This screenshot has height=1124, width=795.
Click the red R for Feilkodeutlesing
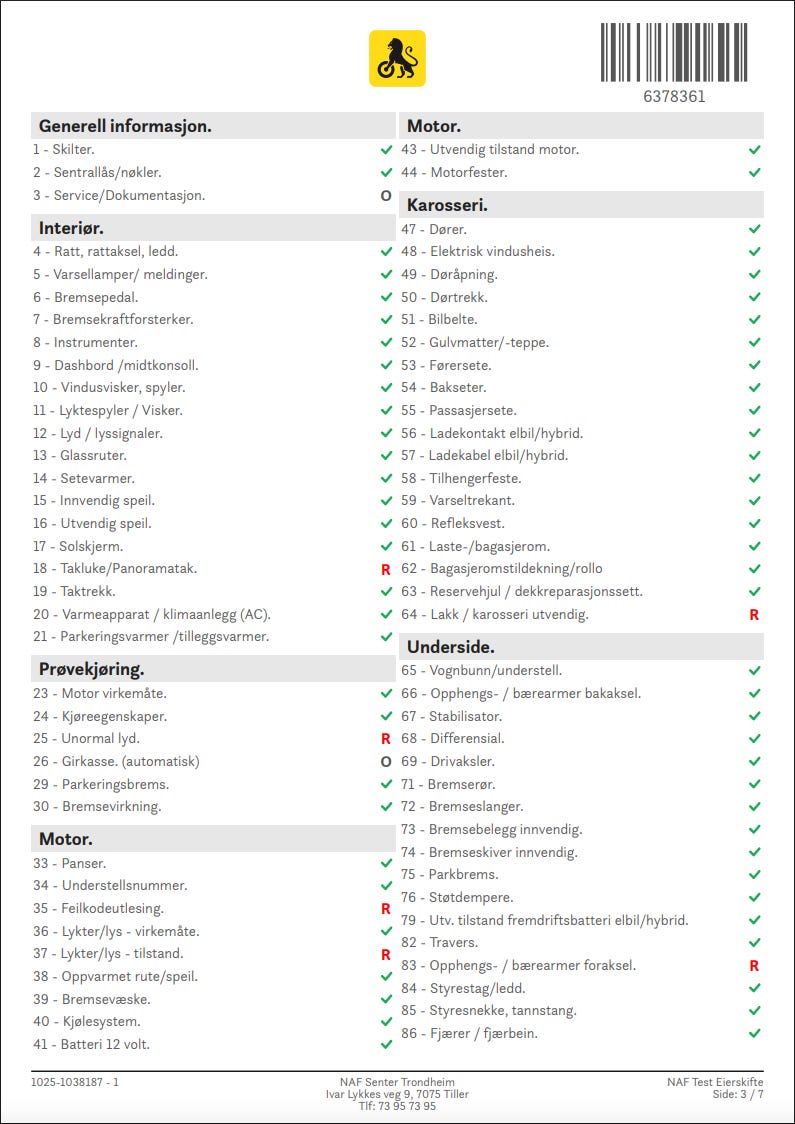coord(386,909)
